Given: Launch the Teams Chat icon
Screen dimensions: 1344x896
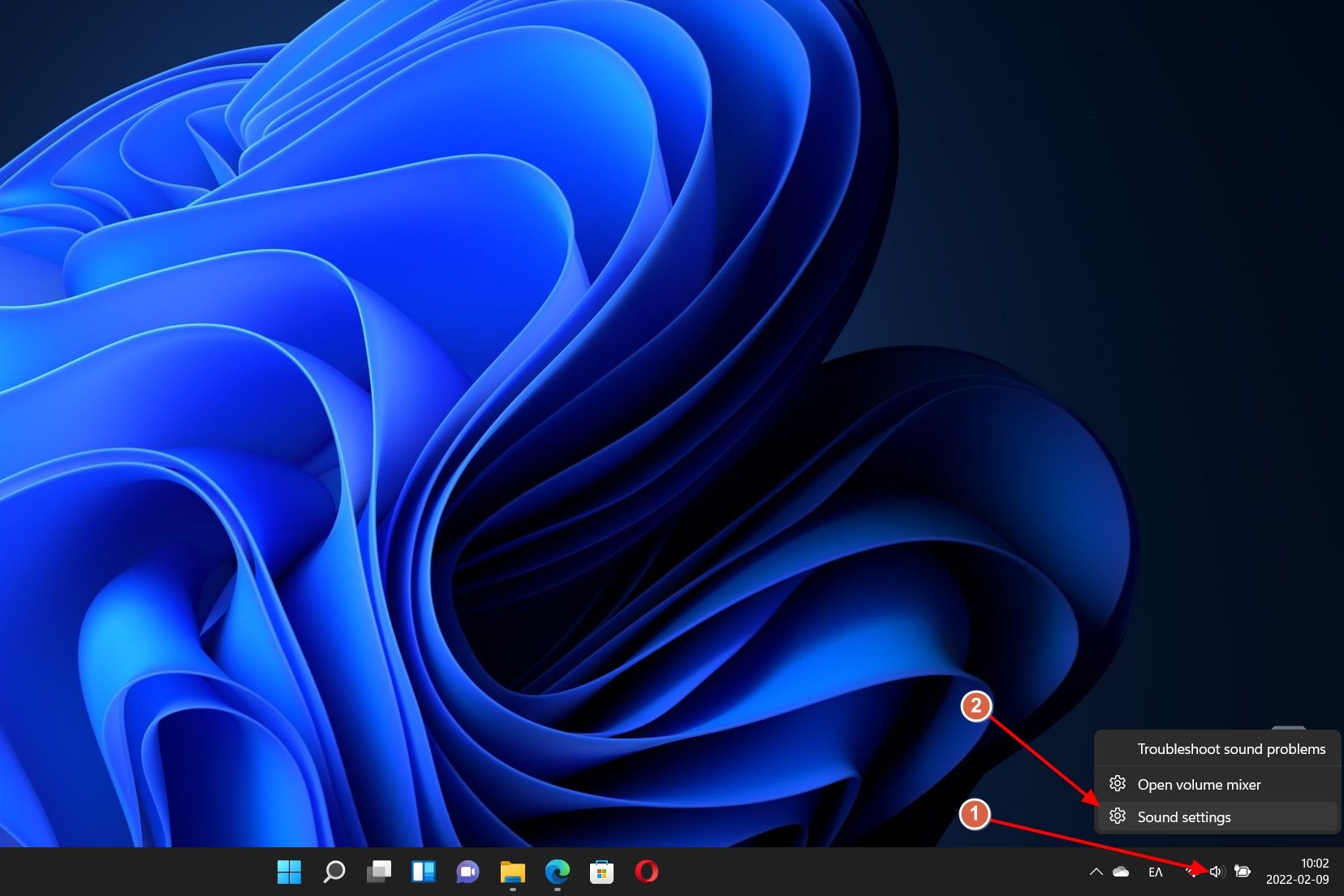Looking at the screenshot, I should [x=467, y=872].
